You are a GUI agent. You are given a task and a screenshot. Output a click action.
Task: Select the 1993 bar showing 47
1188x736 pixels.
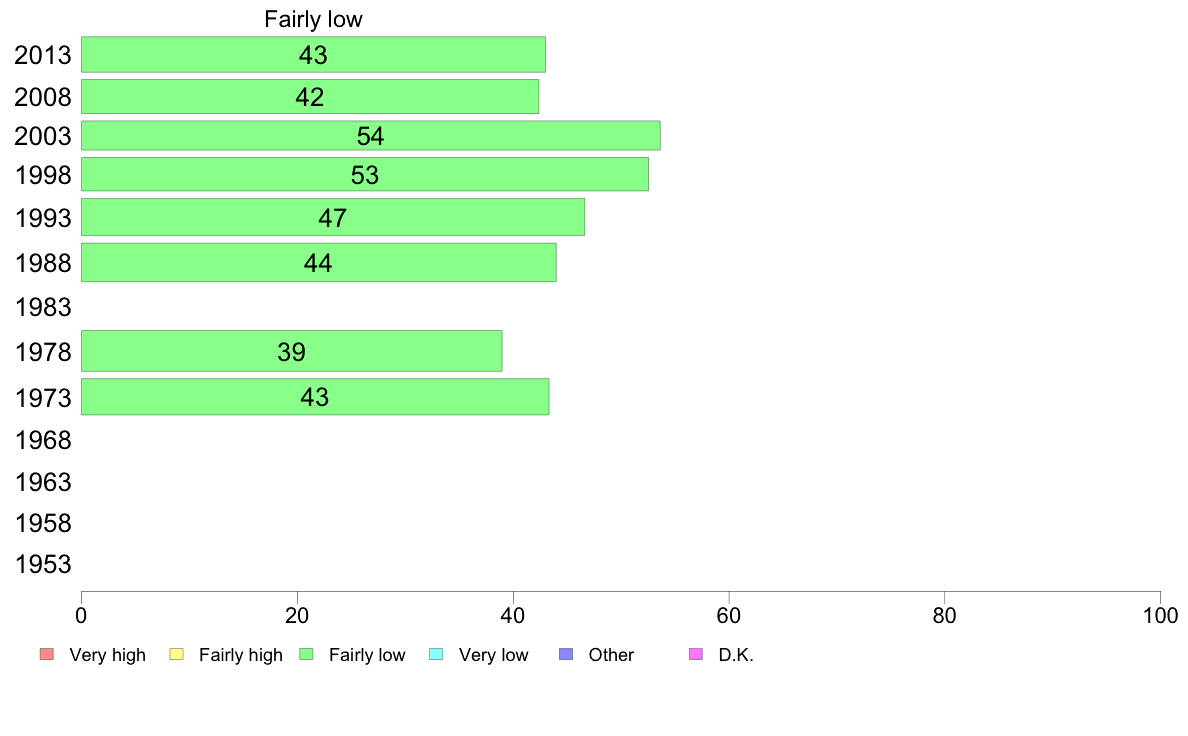tap(333, 218)
